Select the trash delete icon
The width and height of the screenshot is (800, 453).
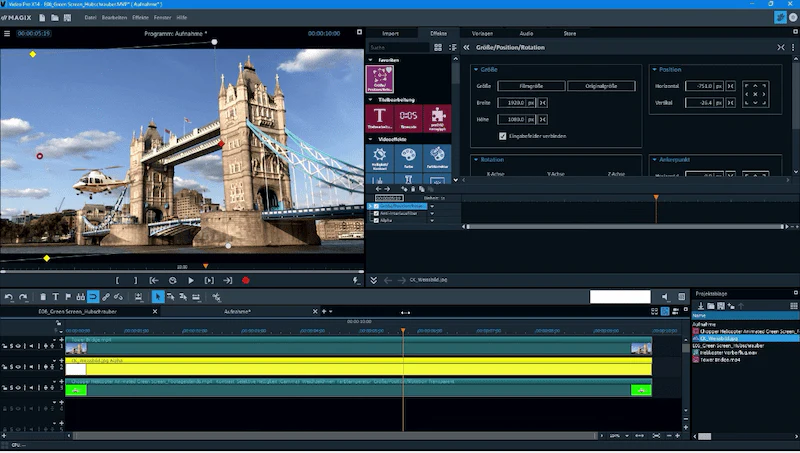pyautogui.click(x=43, y=297)
